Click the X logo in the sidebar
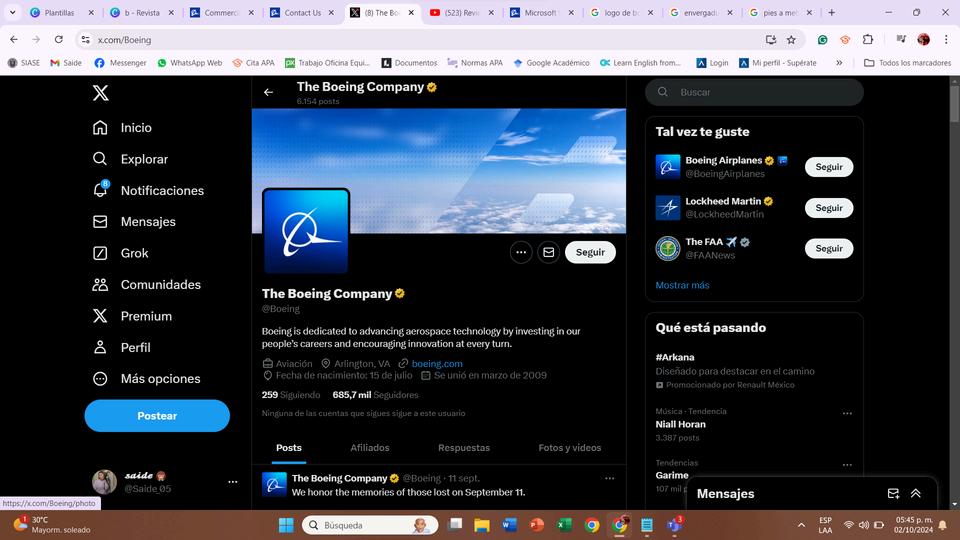This screenshot has width=960, height=540. [100, 92]
